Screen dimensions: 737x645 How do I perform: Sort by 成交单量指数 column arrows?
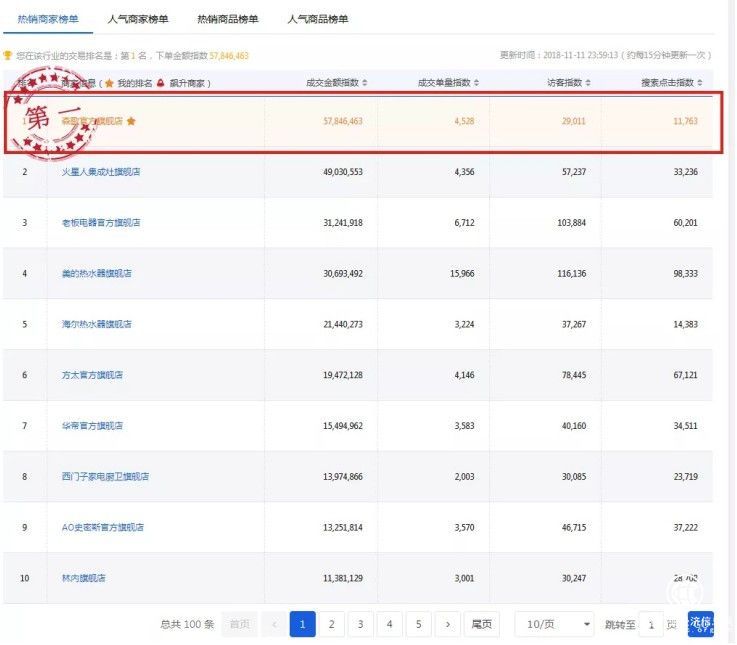tap(476, 83)
